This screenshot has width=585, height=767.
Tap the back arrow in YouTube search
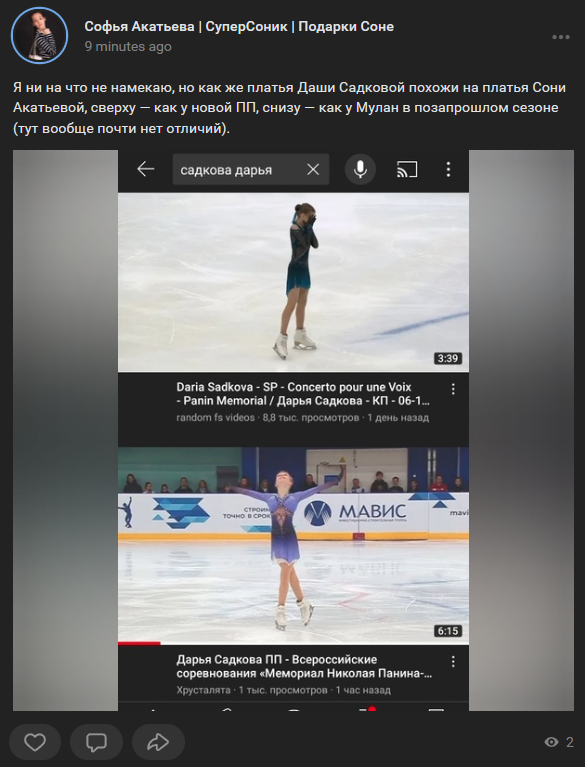[145, 170]
